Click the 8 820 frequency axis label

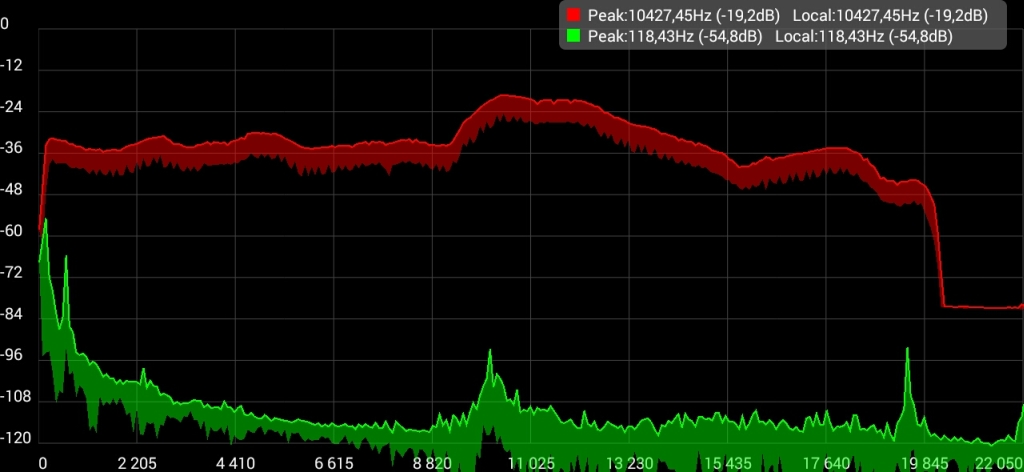[x=432, y=464]
